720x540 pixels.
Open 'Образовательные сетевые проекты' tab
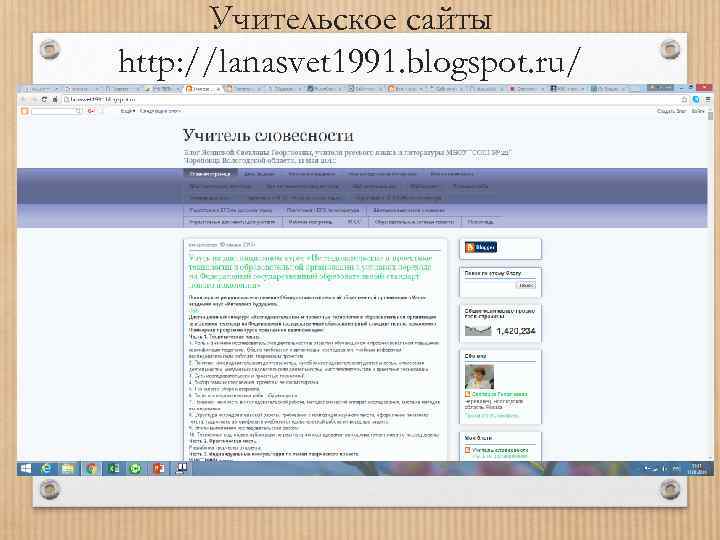[414, 222]
